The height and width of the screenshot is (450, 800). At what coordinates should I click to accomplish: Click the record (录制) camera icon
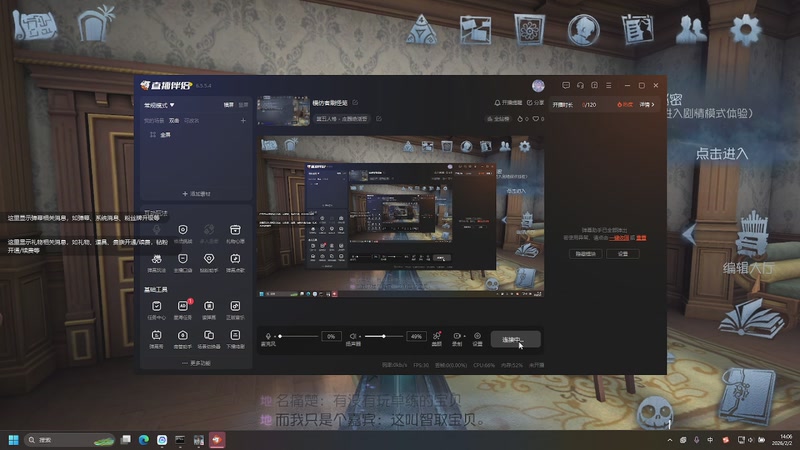(x=457, y=336)
